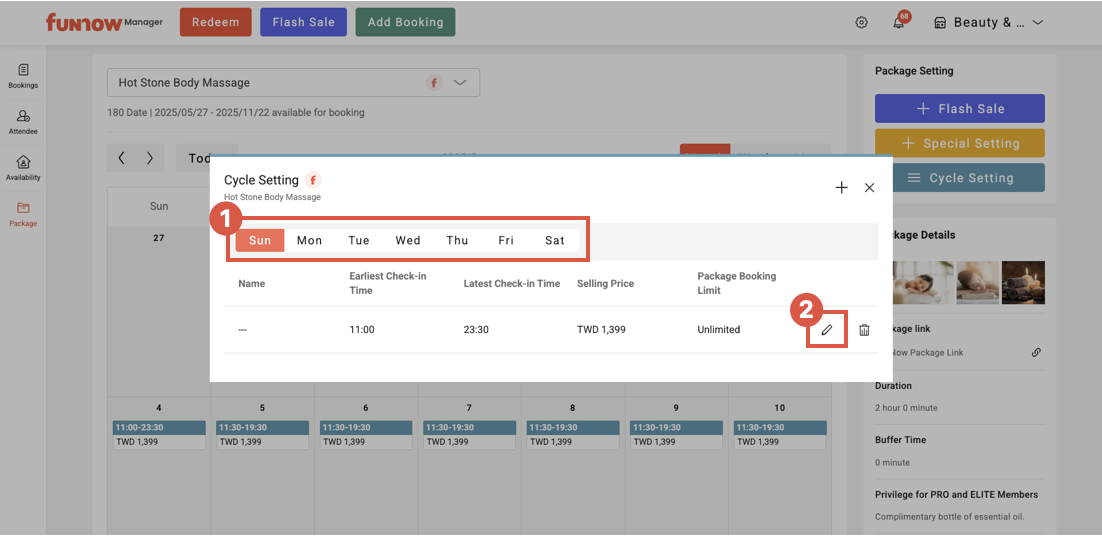1102x536 pixels.
Task: Expand the Hot Stone Body Massage dropdown
Action: pyautogui.click(x=460, y=83)
